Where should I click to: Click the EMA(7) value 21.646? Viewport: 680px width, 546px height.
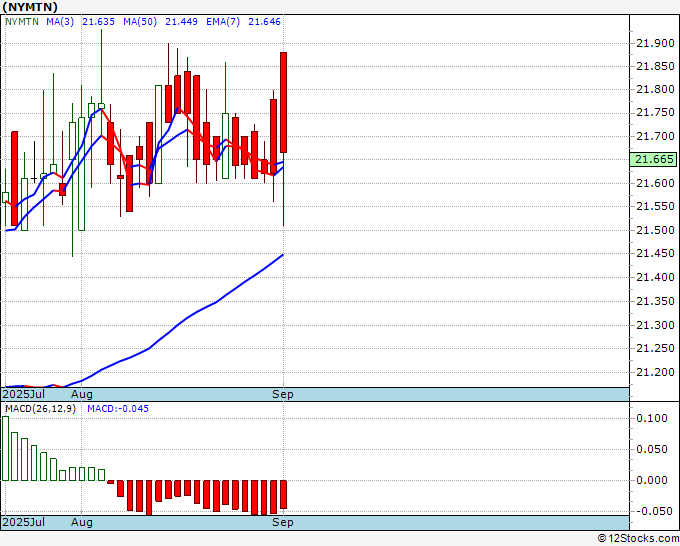[264, 22]
